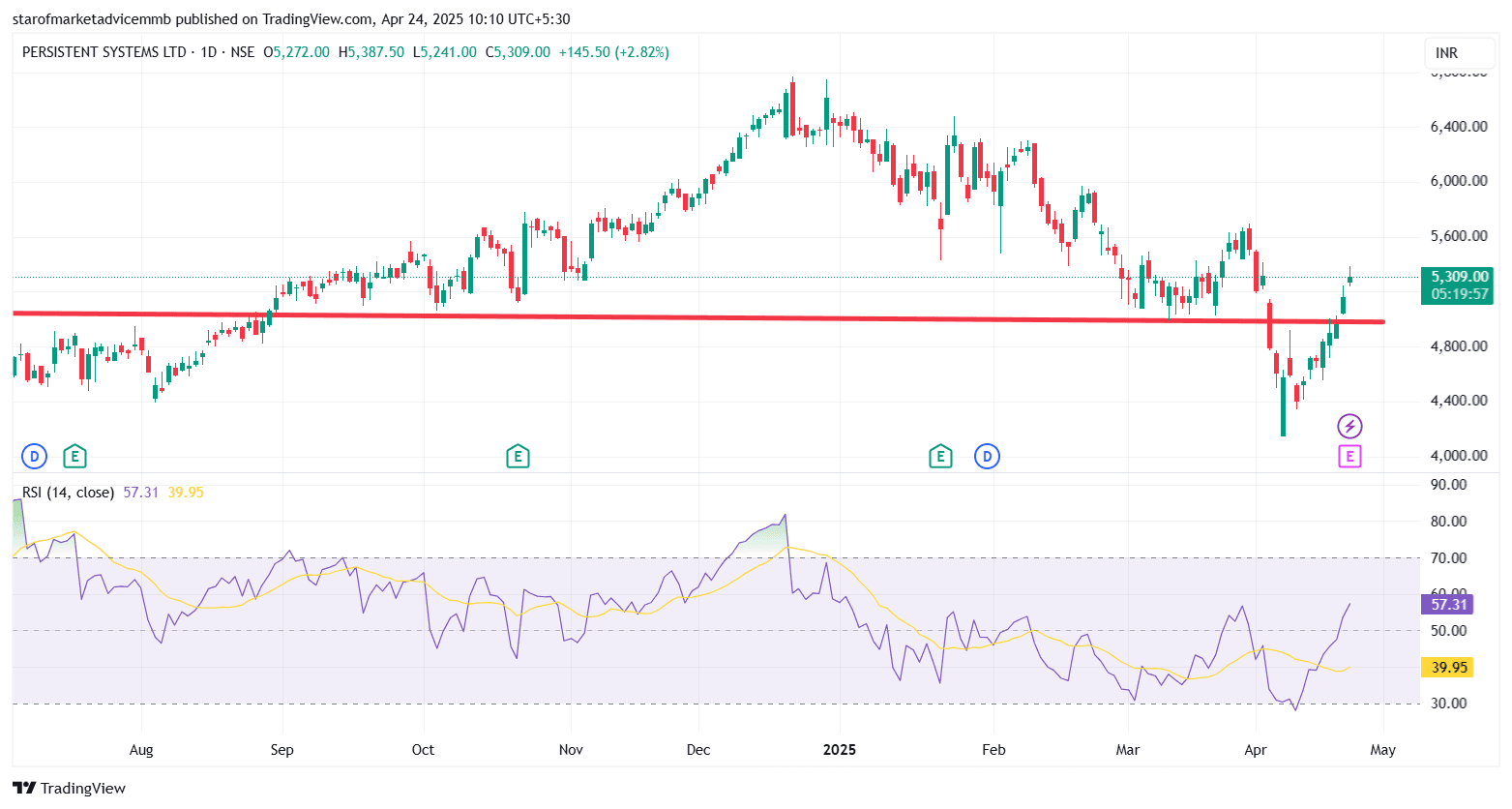Select the red horizontal support line

(698, 317)
